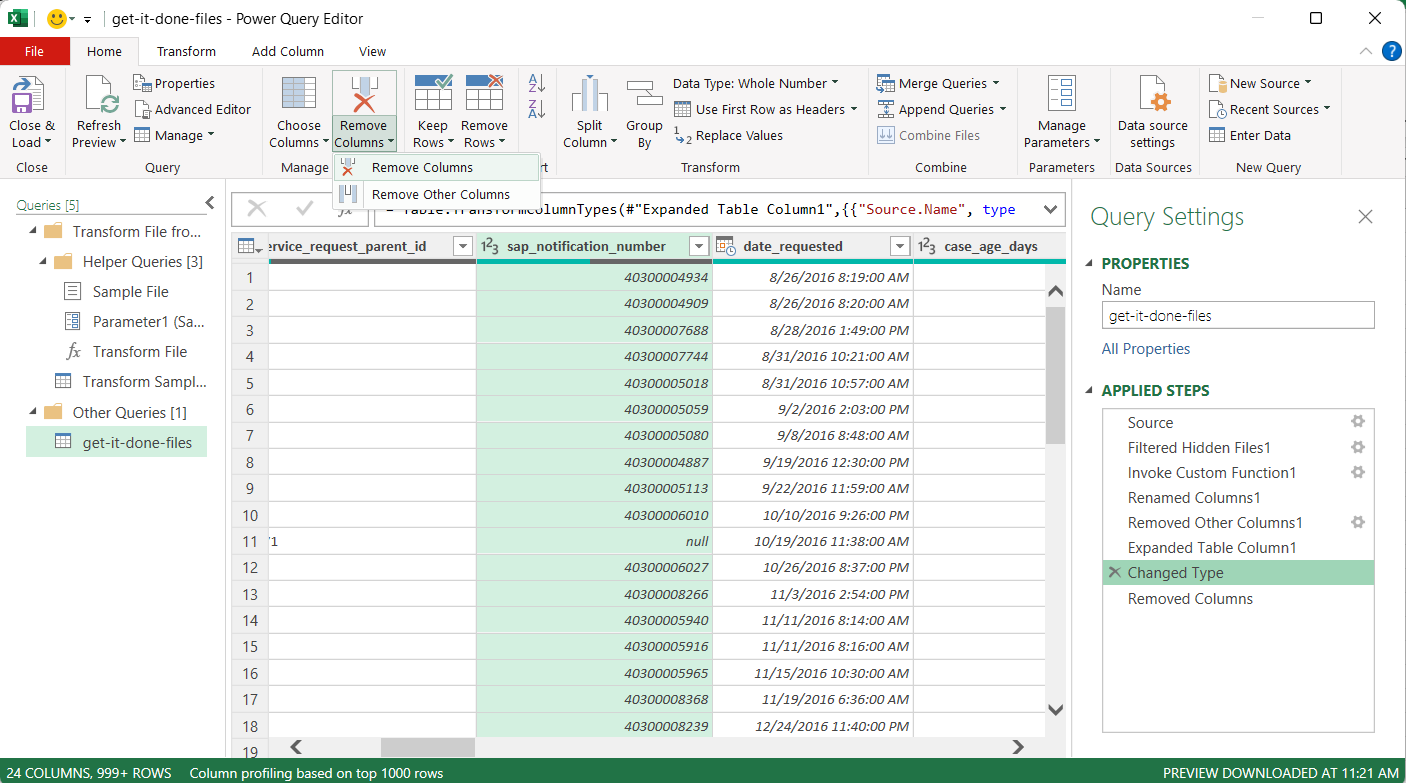Switch to the View tab
The height and width of the screenshot is (783, 1406).
372,51
